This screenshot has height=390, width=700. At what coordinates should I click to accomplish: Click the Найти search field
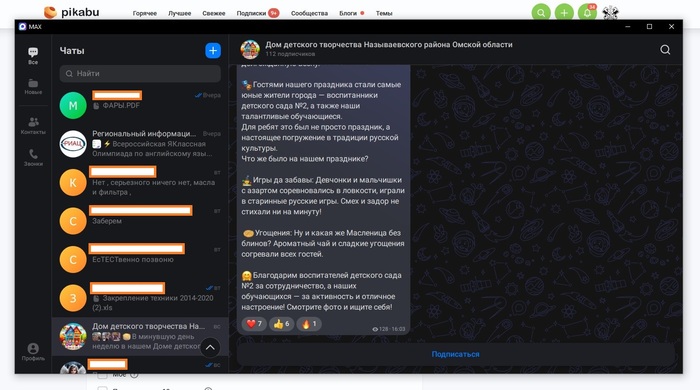[140, 74]
